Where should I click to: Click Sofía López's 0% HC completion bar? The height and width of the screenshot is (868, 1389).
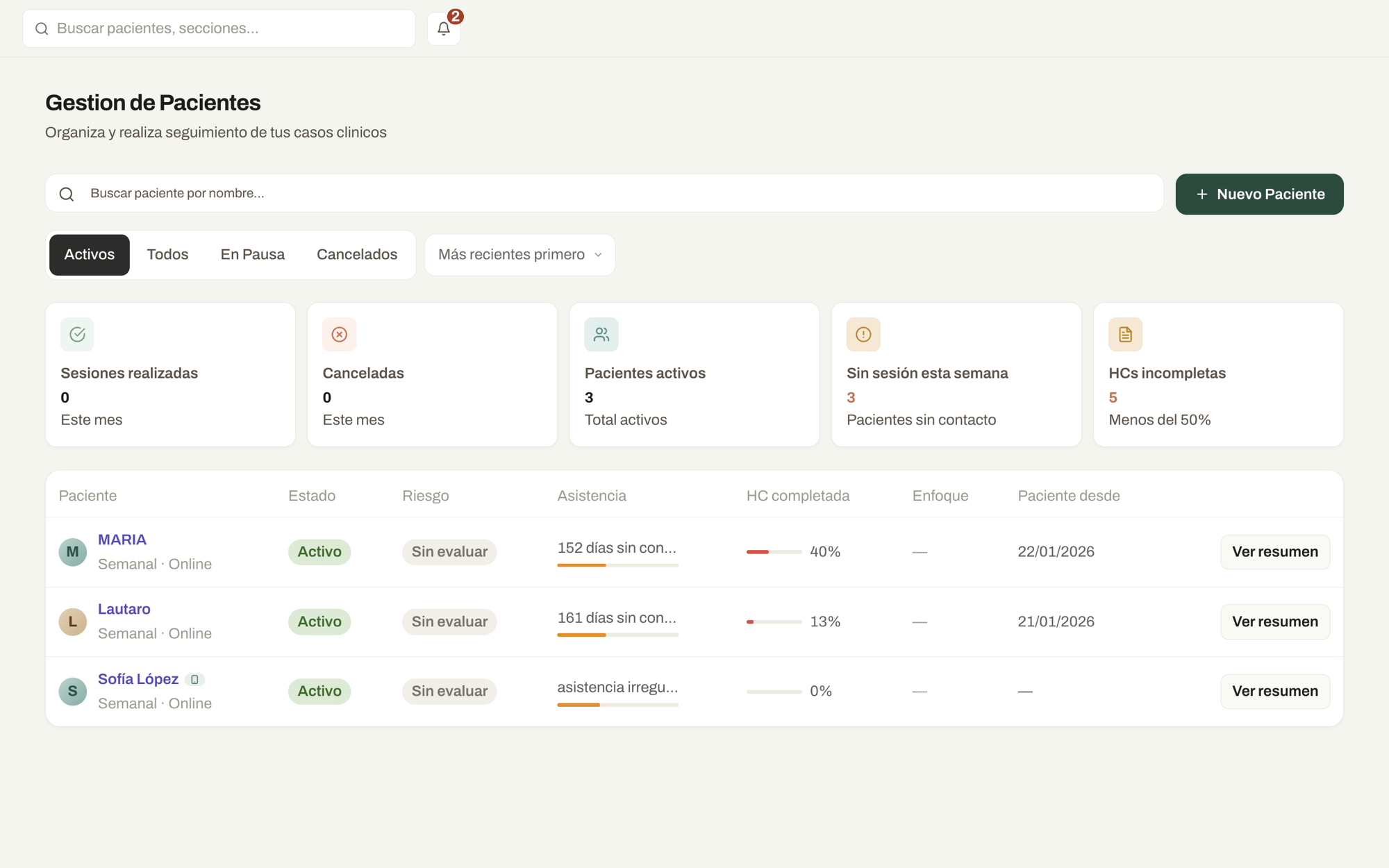(774, 692)
